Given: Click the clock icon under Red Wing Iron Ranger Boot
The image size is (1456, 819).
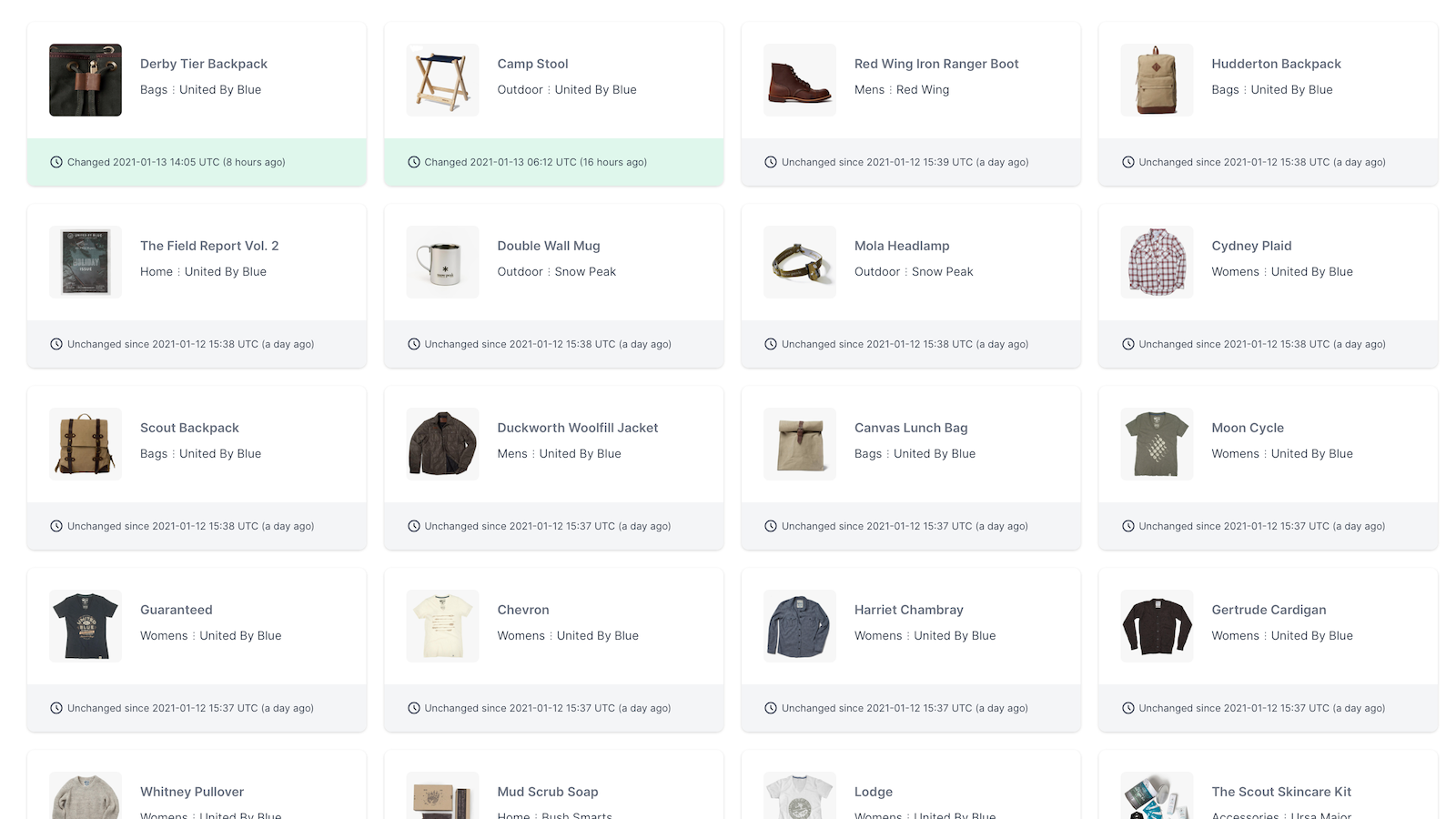Looking at the screenshot, I should click(x=771, y=162).
